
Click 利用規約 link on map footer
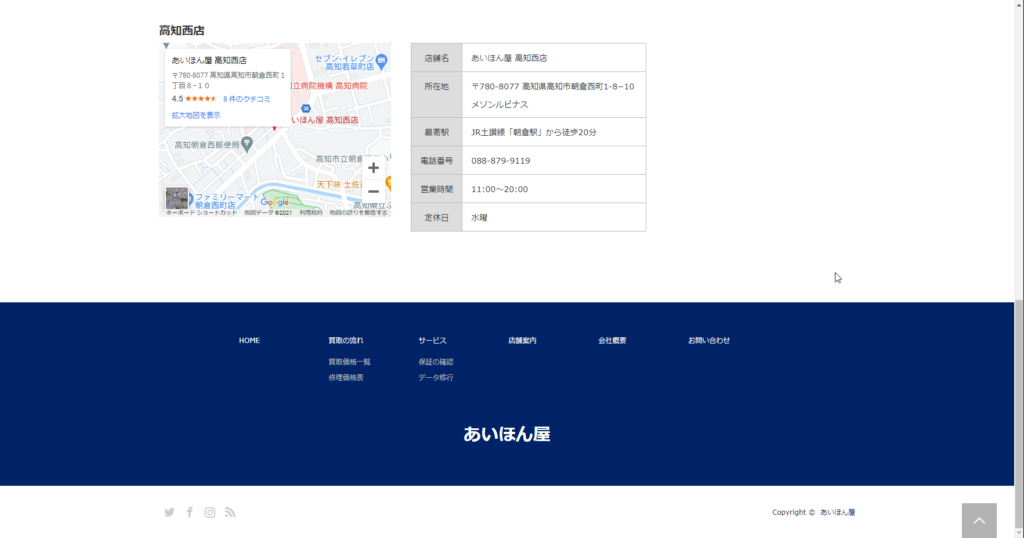coord(311,213)
